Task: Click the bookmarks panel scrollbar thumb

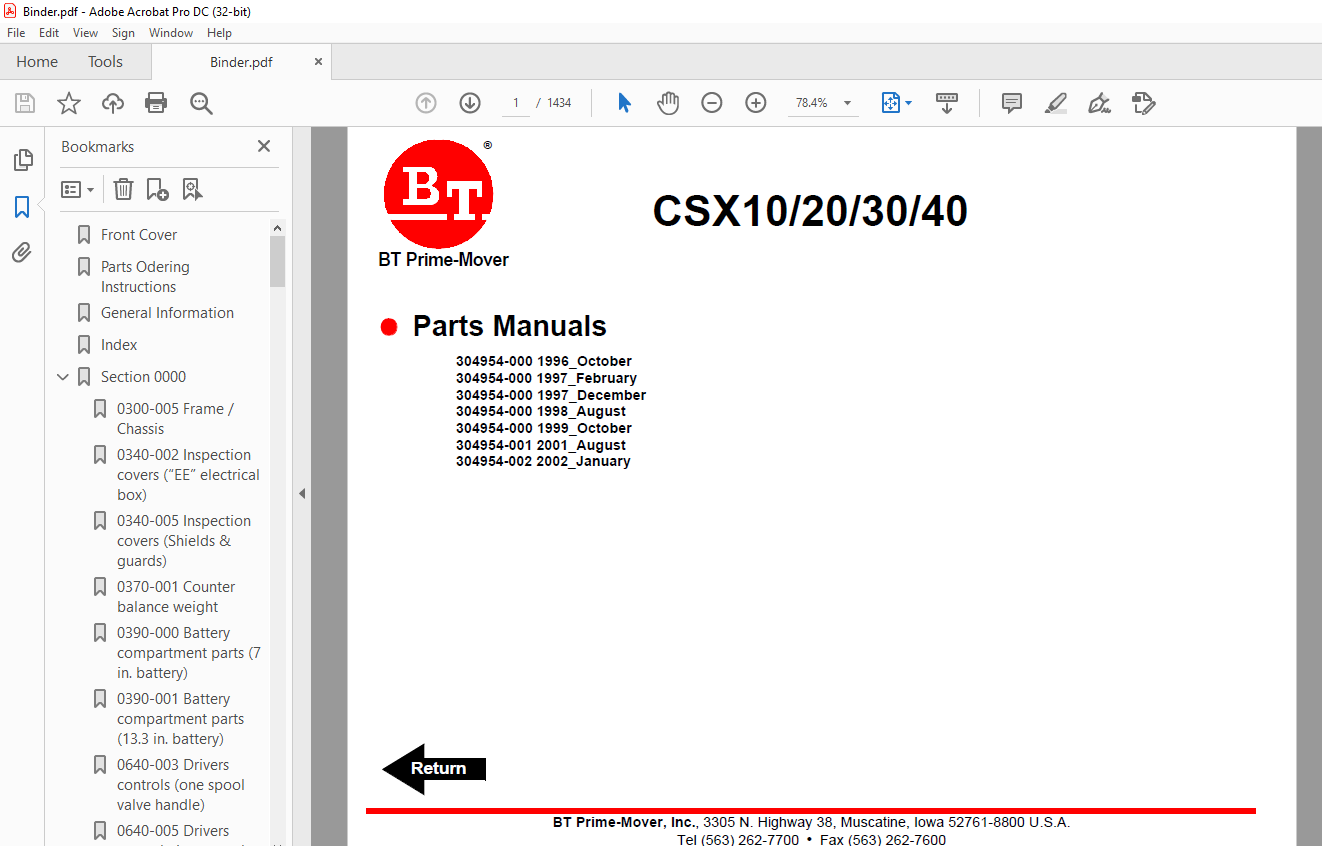Action: [x=277, y=261]
